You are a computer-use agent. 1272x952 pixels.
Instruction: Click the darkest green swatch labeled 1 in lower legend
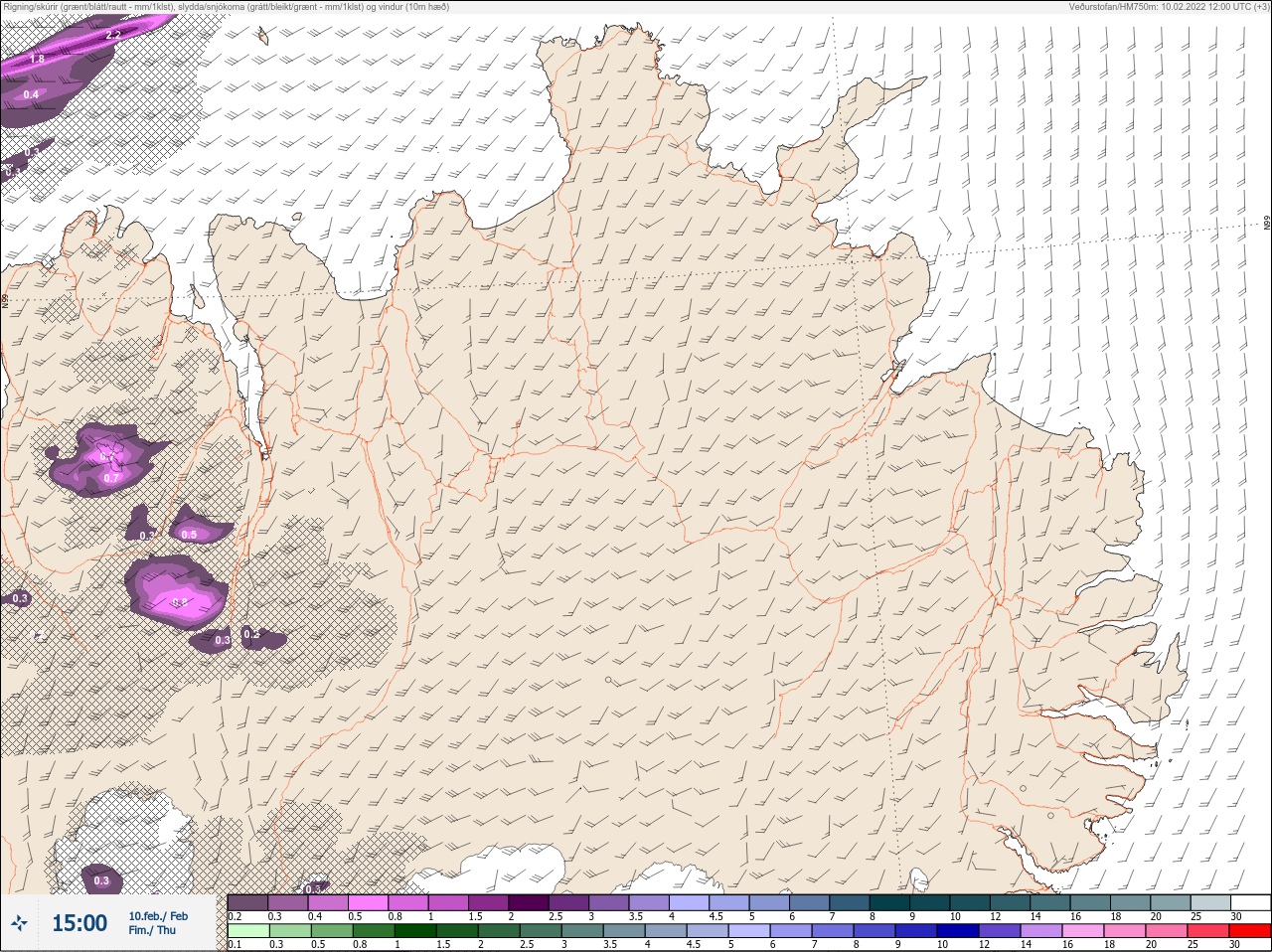[415, 931]
